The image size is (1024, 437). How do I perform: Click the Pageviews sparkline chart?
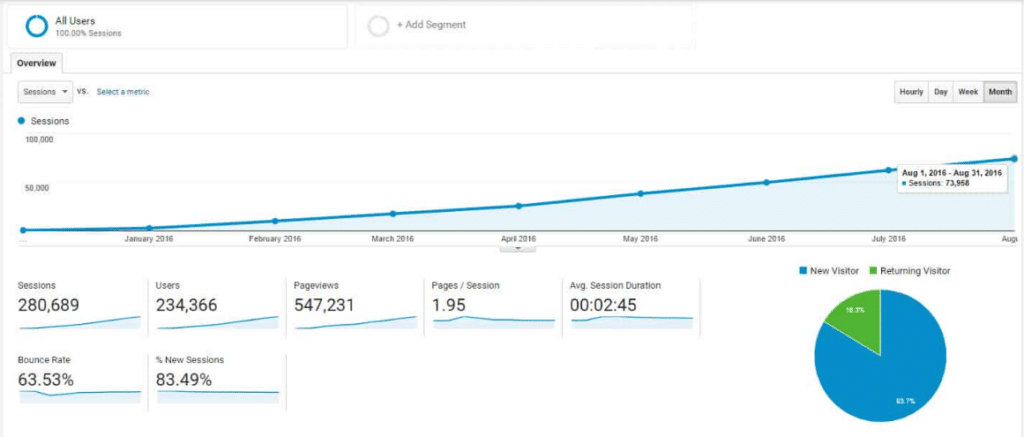point(356,322)
